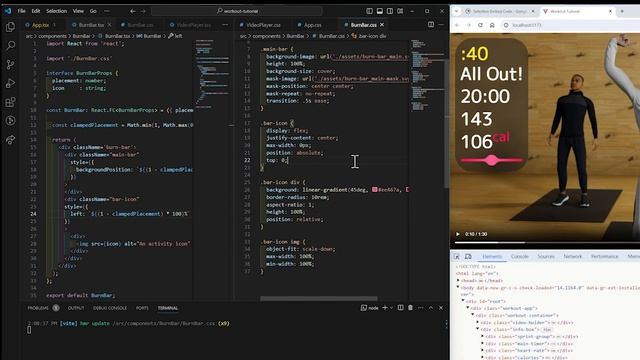Open more actions for left editor group
This screenshot has width=640, height=360.
click(x=225, y=25)
